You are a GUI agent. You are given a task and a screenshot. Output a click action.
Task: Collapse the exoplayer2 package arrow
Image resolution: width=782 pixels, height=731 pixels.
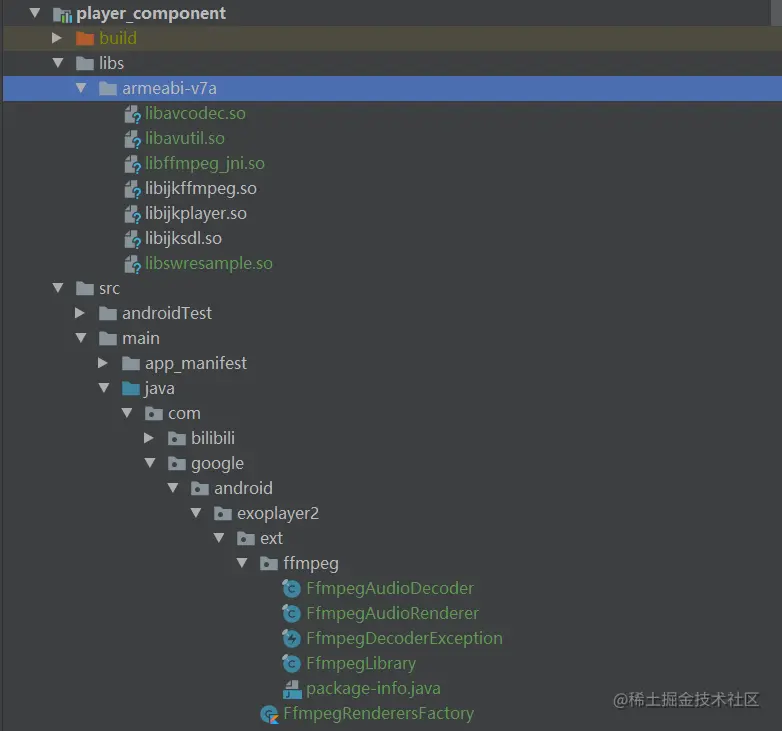pos(196,513)
